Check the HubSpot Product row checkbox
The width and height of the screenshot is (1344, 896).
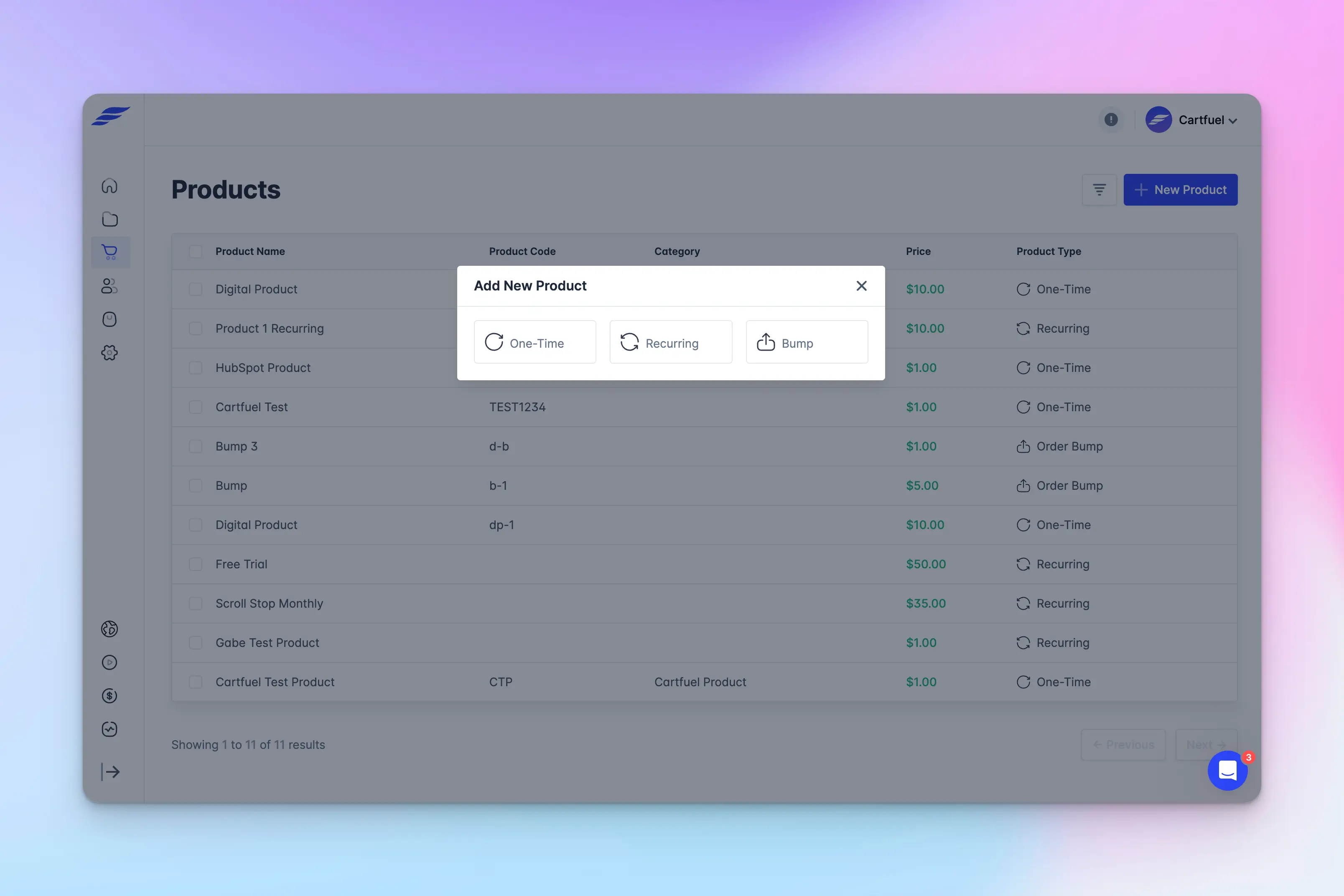[x=196, y=368]
